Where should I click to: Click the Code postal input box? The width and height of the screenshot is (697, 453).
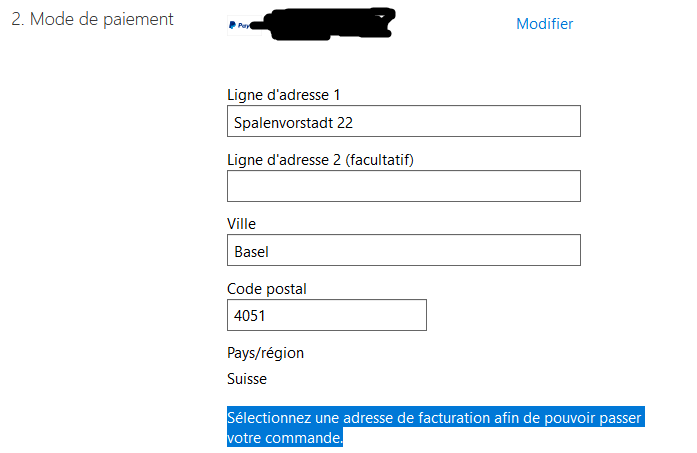[x=327, y=315]
